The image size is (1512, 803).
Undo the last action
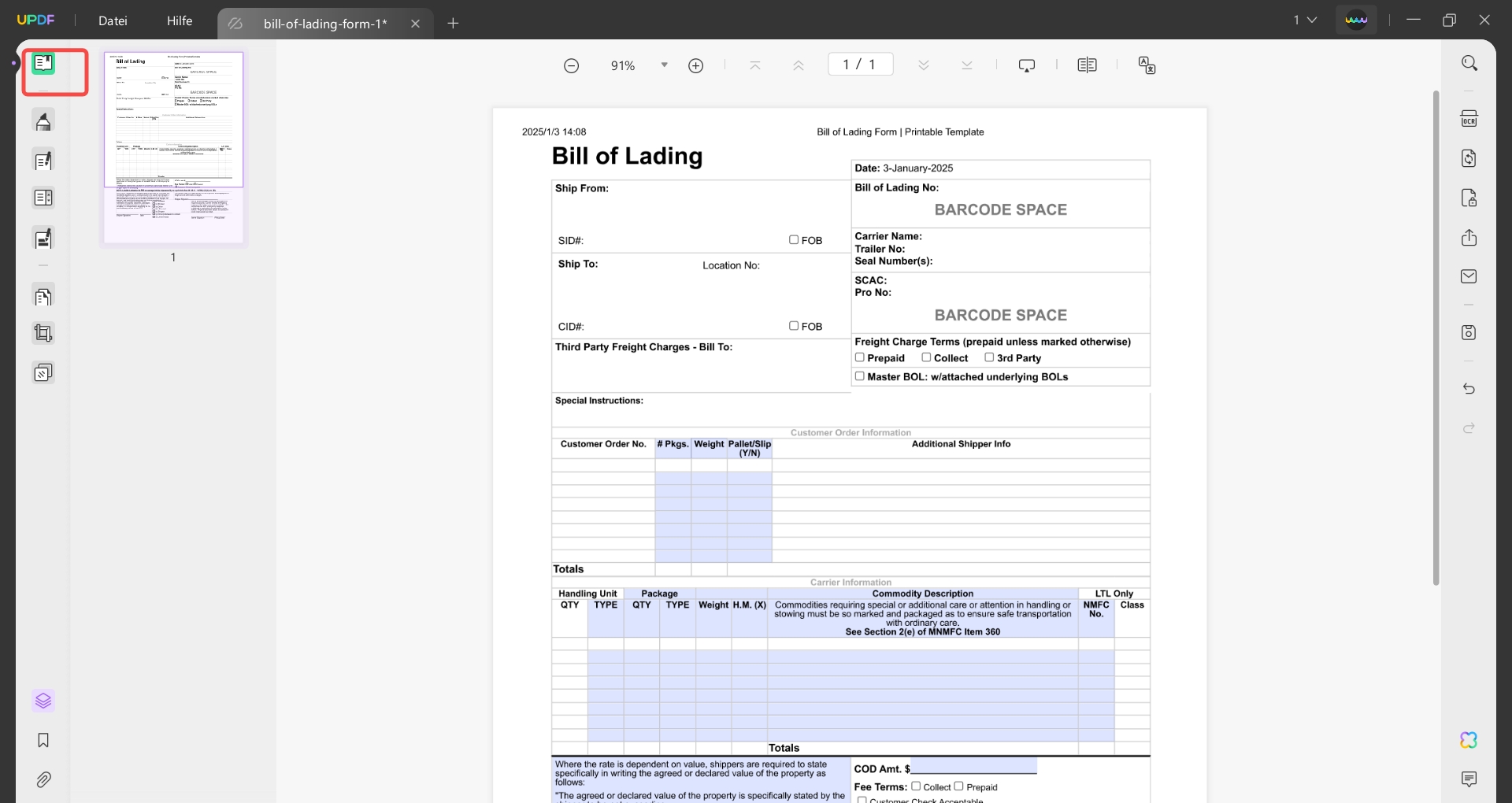click(1469, 389)
